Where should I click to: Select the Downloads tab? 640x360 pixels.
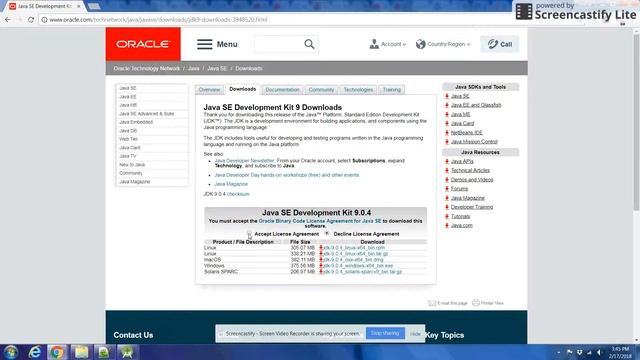click(242, 89)
